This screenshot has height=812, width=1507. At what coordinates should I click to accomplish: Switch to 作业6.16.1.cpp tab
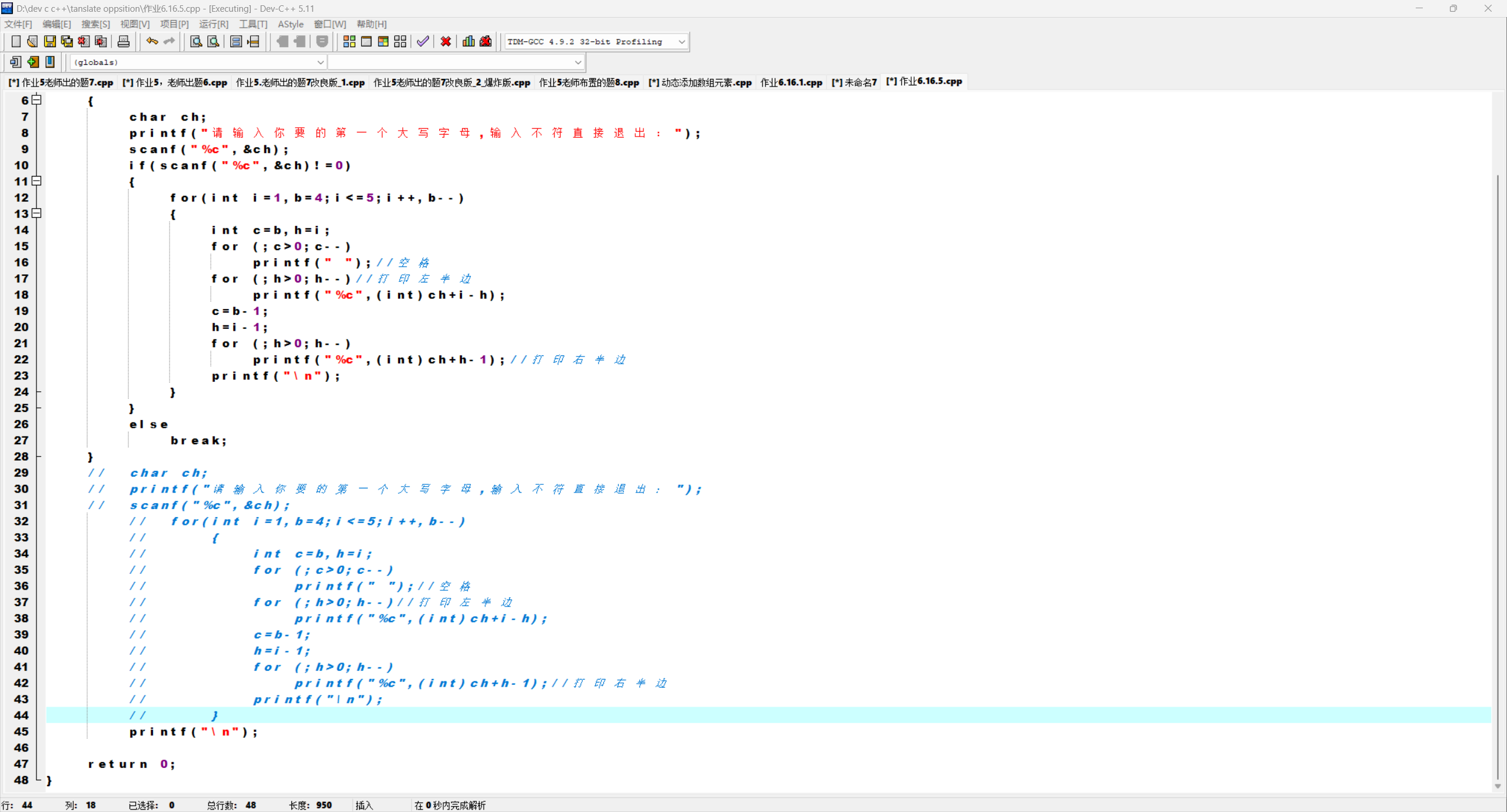point(791,82)
